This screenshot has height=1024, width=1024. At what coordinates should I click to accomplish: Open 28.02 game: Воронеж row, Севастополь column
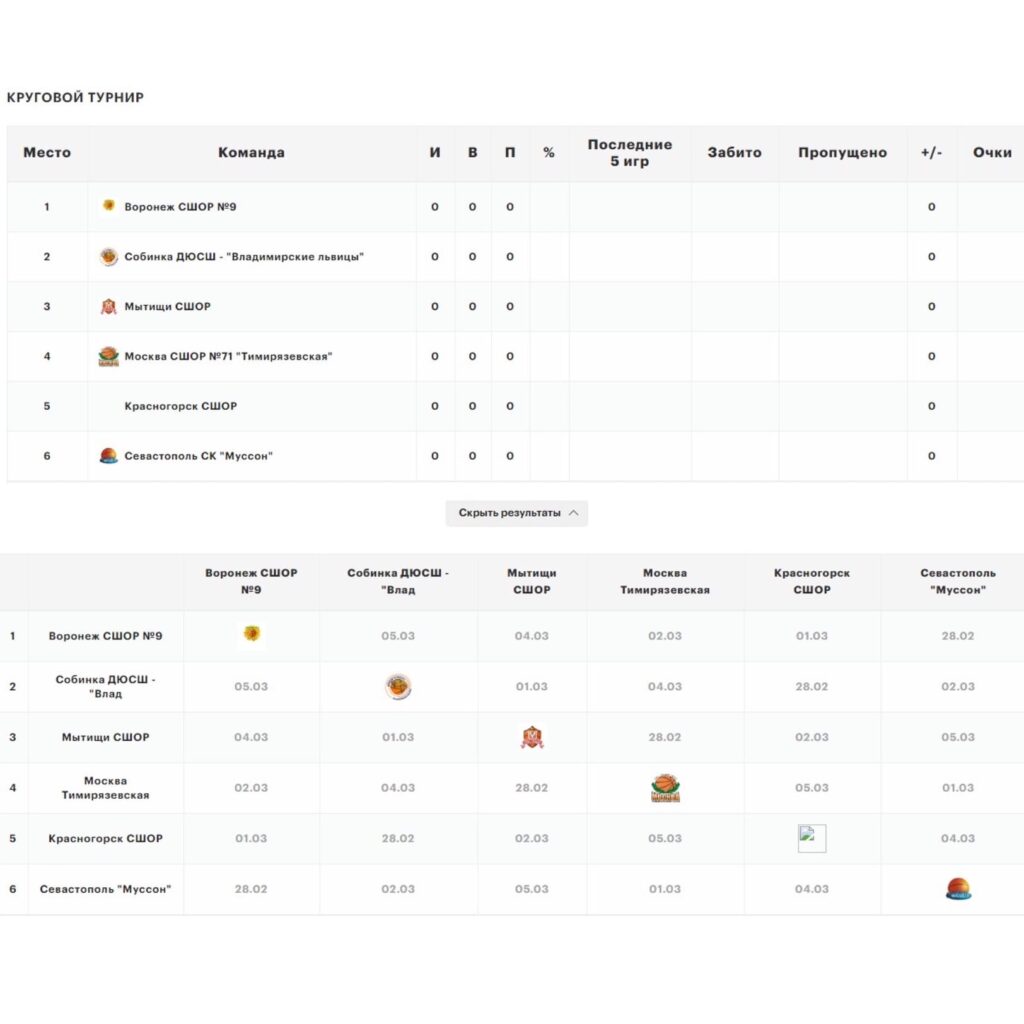(x=958, y=636)
